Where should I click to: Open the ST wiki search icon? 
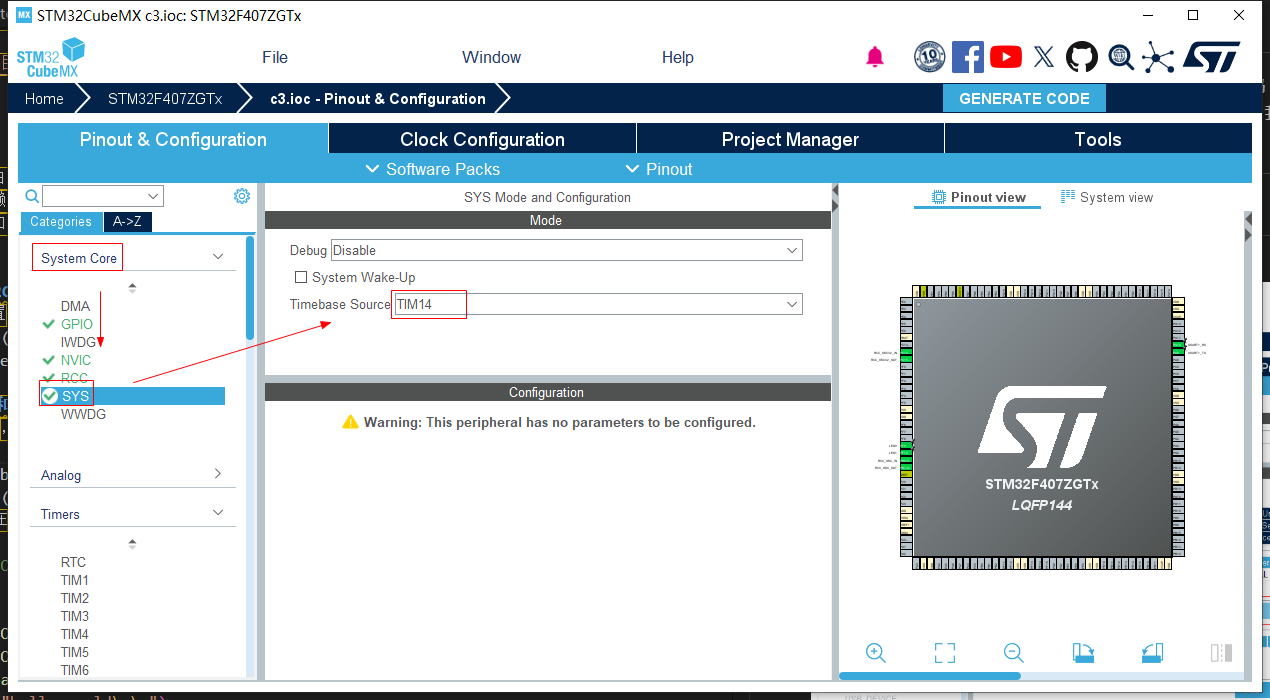pos(1121,57)
